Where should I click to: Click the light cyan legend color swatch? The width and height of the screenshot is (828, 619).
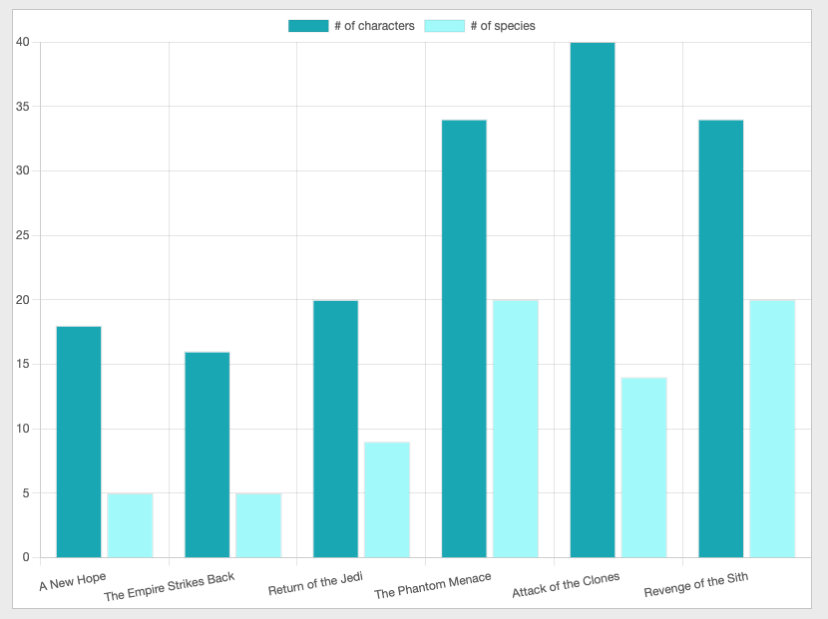[x=443, y=25]
